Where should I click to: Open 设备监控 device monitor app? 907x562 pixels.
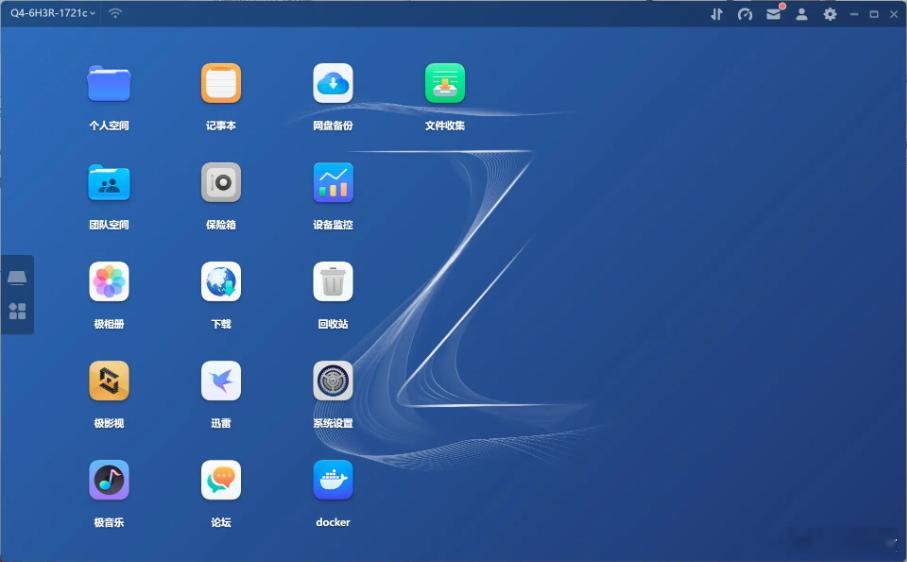click(x=333, y=183)
